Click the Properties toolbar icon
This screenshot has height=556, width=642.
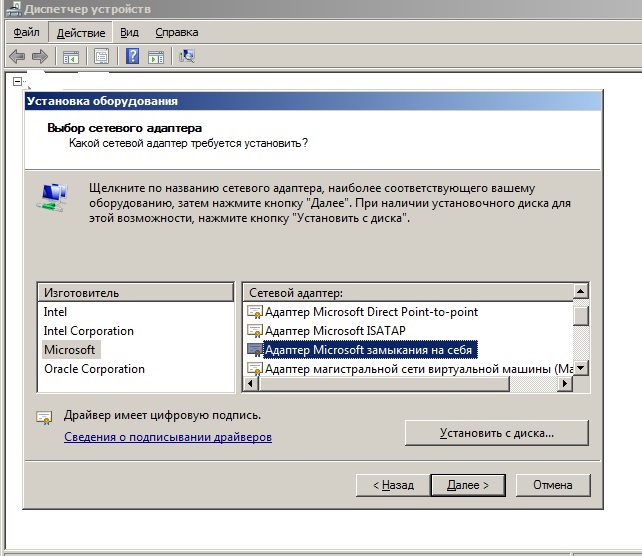pyautogui.click(x=101, y=56)
